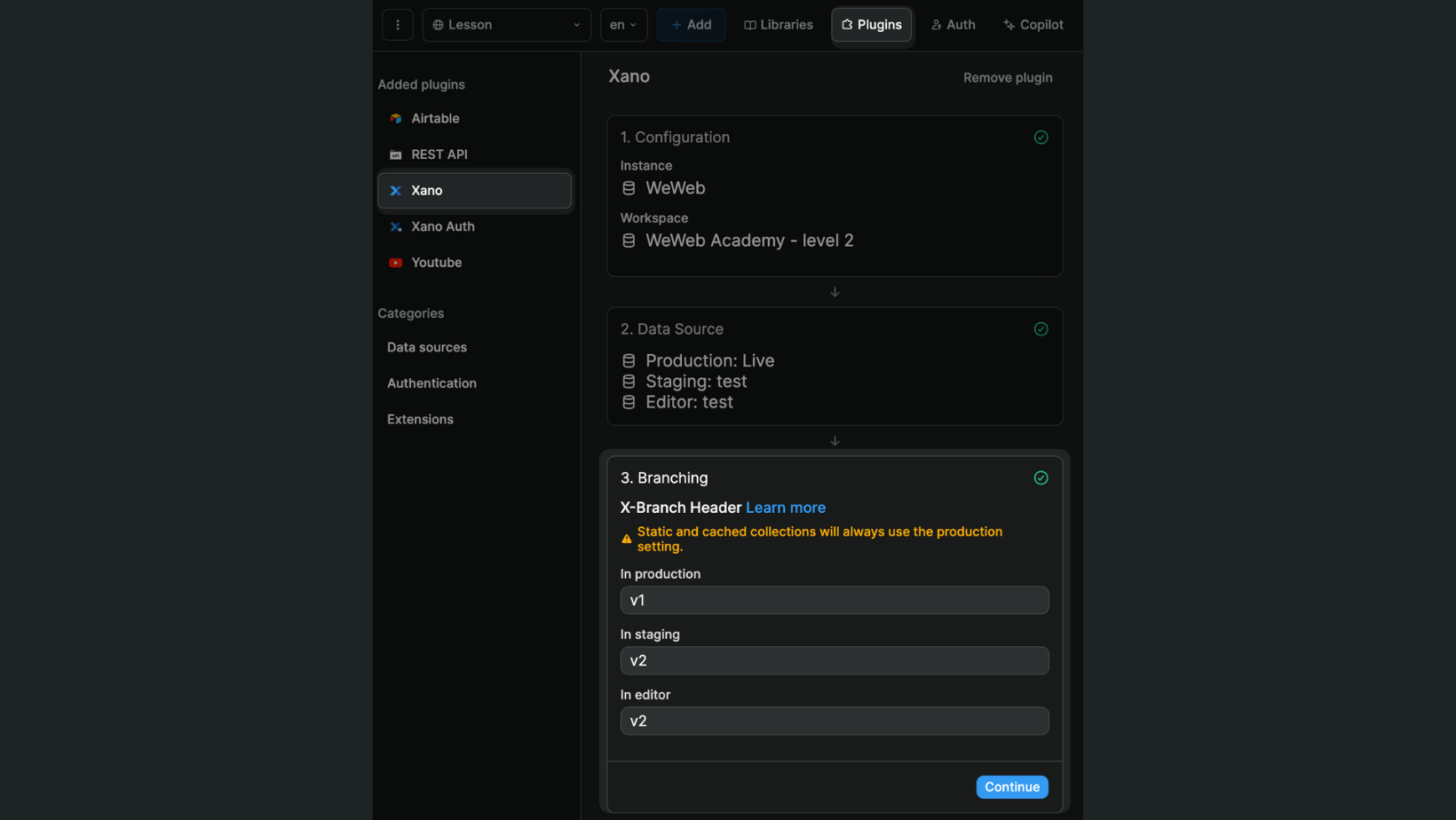Screen dimensions: 1456x820
Task: Select the Xano plugin icon
Action: [x=395, y=190]
